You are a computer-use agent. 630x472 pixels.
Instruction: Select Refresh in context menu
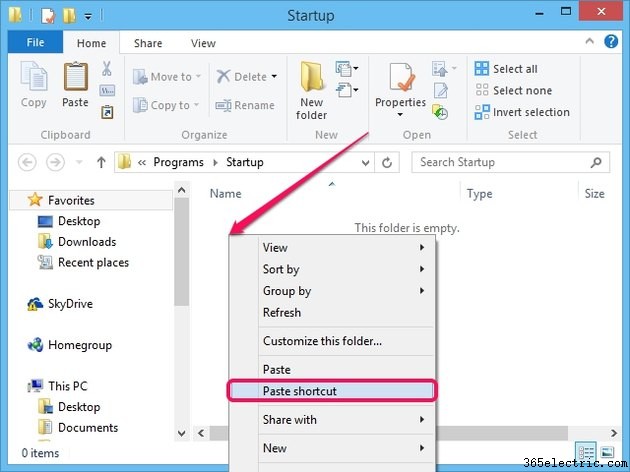332,312
